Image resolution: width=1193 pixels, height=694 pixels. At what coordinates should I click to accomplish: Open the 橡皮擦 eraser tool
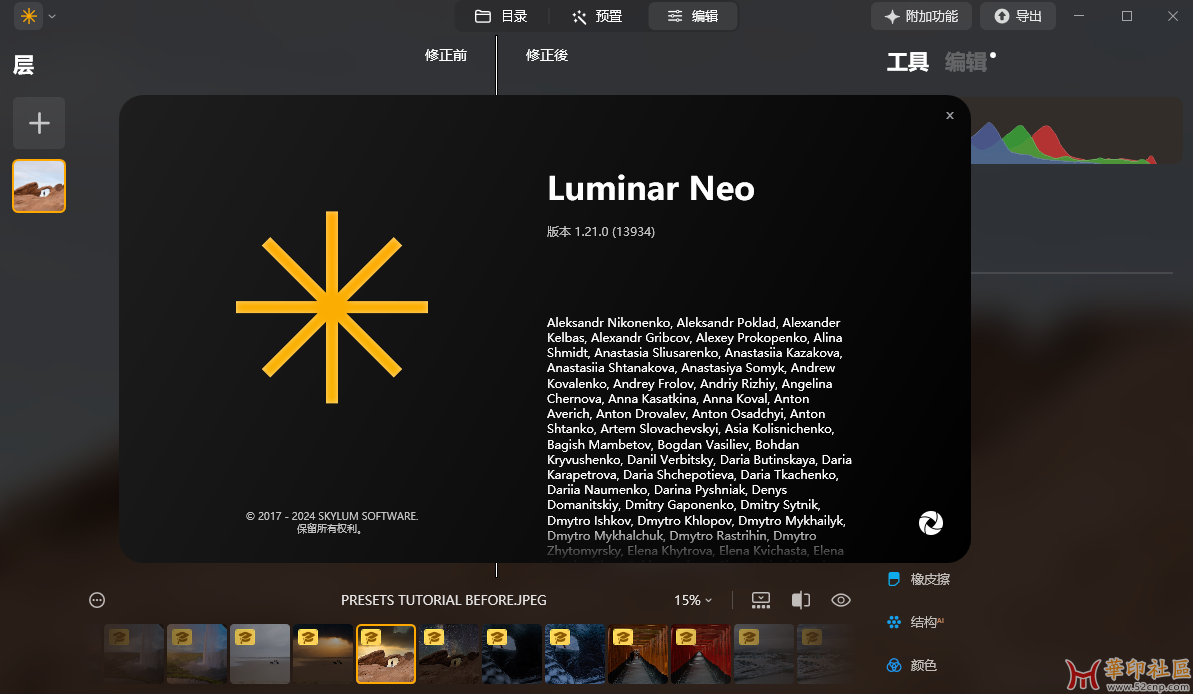pos(919,579)
